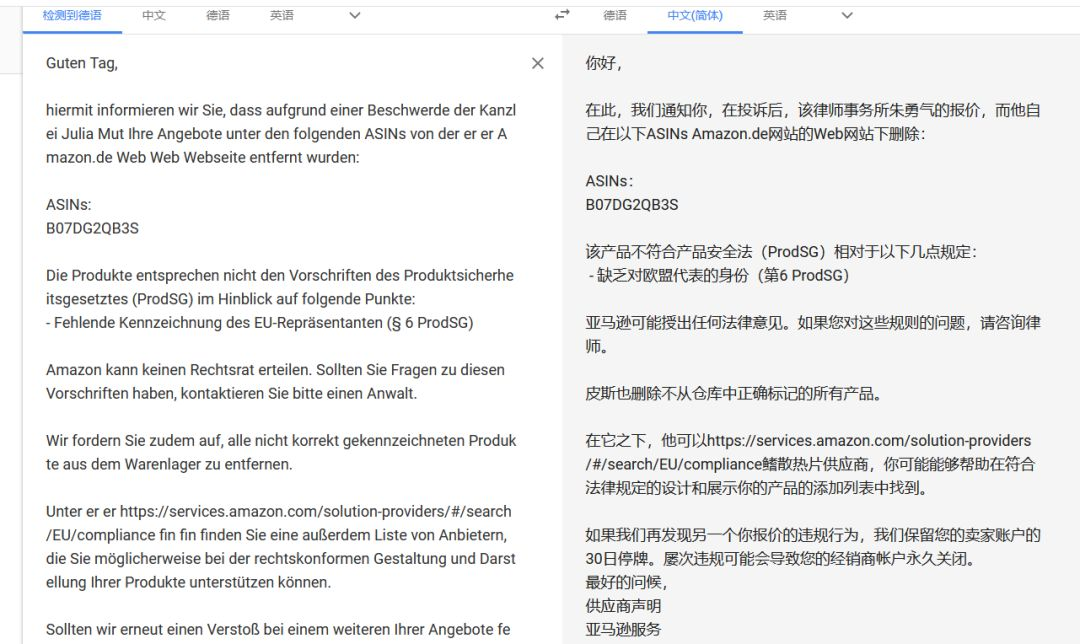Select 中文(简体) target language tab
This screenshot has width=1080, height=644.
(695, 15)
